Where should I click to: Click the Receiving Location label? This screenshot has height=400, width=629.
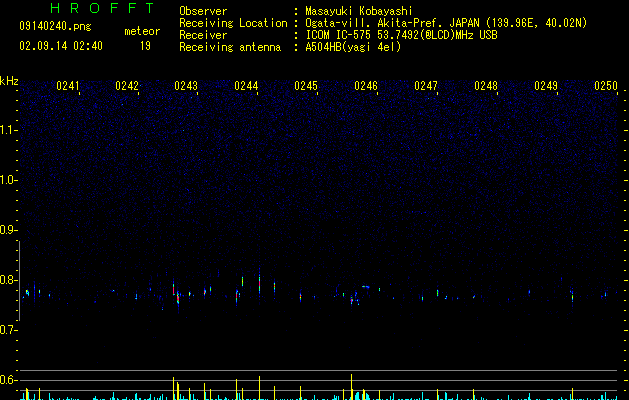click(x=233, y=23)
